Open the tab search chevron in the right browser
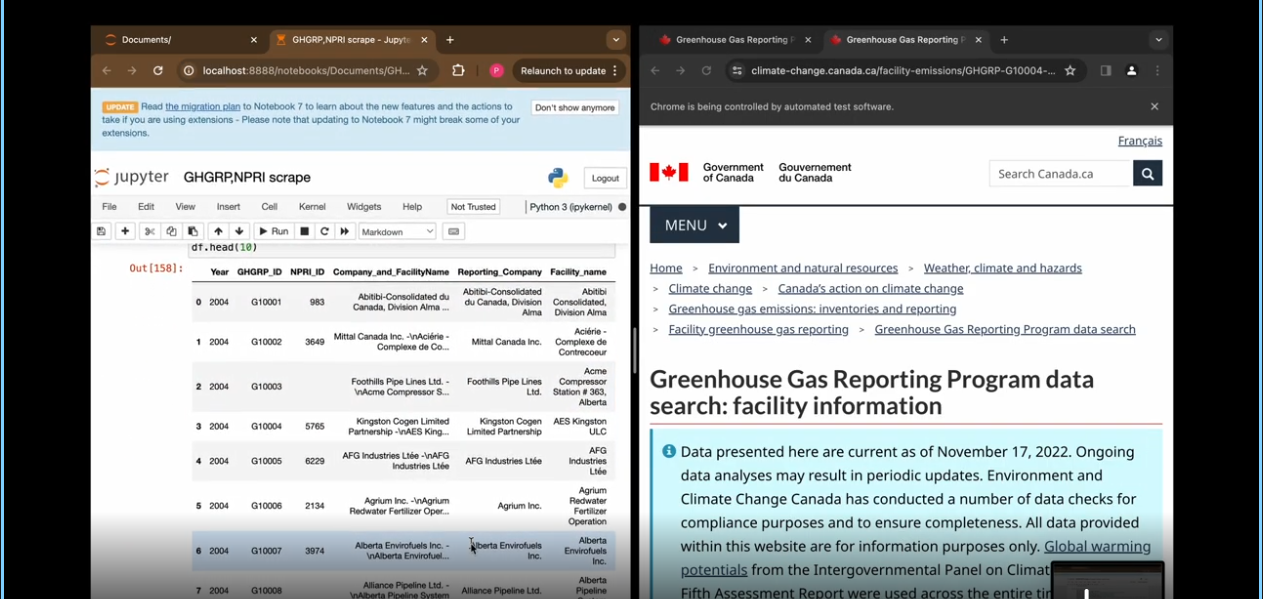The width and height of the screenshot is (1263, 599). 1158,40
